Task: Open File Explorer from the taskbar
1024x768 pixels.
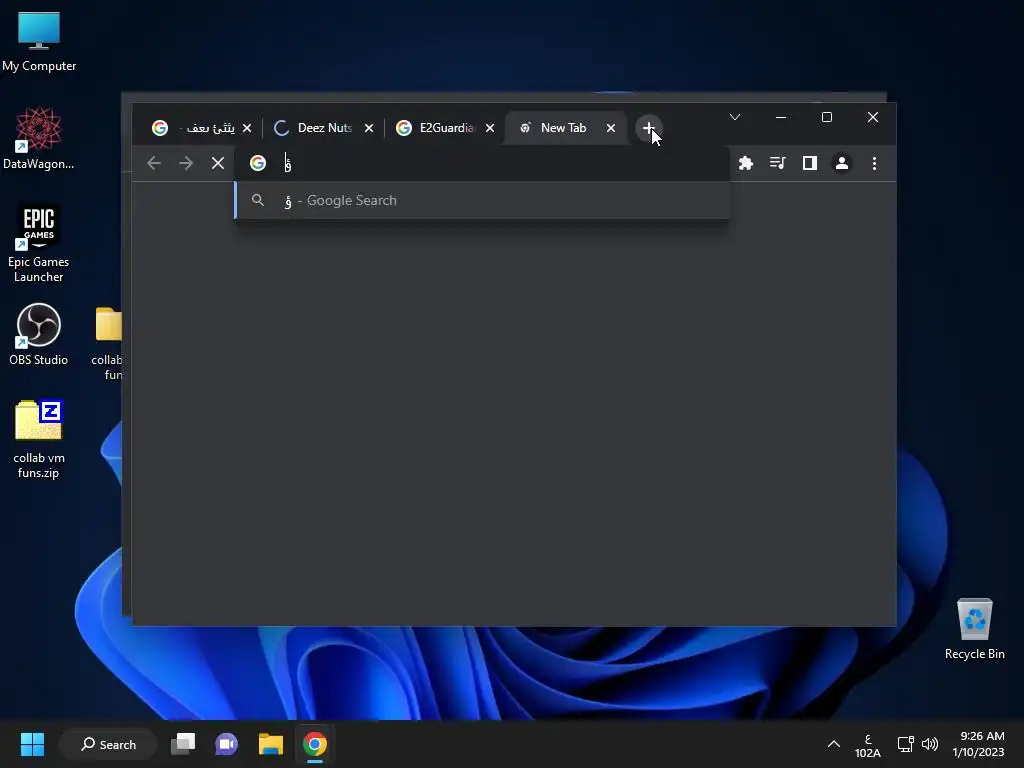Action: (x=270, y=744)
